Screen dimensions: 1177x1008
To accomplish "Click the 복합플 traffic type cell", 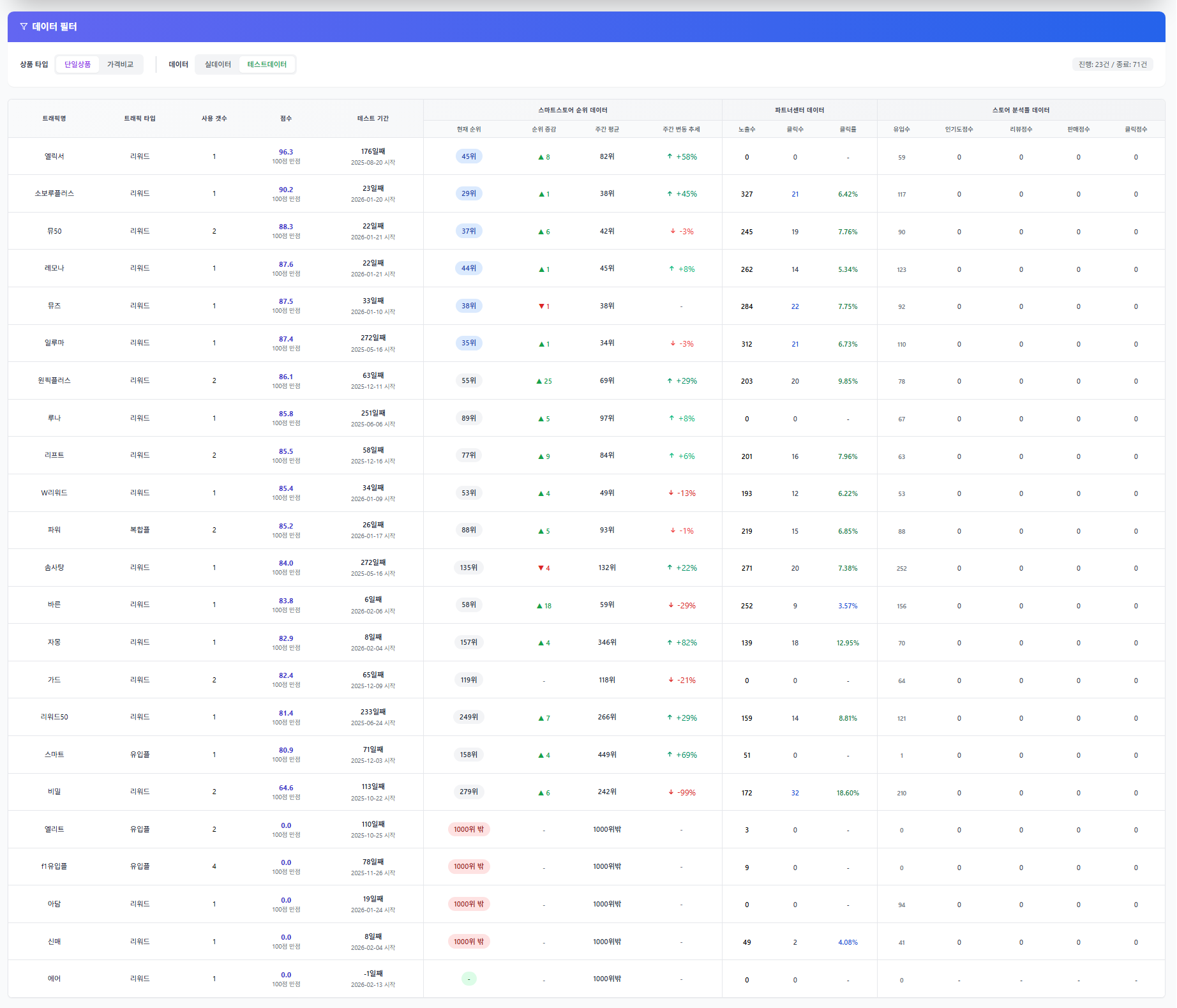I will click(x=140, y=530).
